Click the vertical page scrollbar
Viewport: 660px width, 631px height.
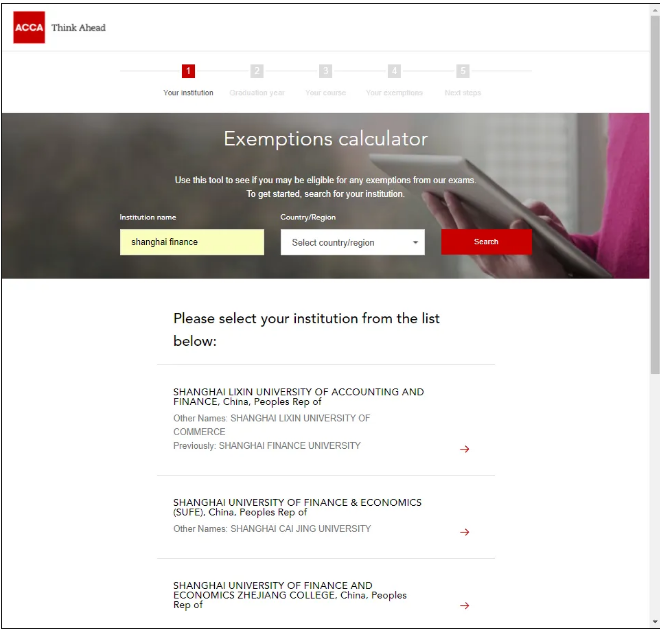coord(654,200)
